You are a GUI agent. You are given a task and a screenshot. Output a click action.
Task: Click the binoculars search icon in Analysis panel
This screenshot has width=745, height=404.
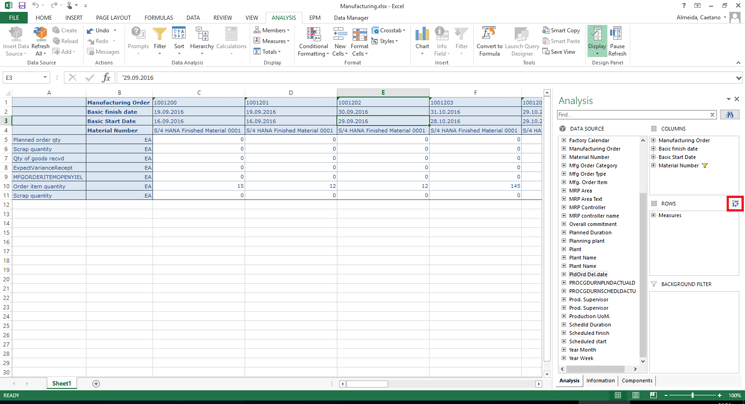(x=730, y=115)
